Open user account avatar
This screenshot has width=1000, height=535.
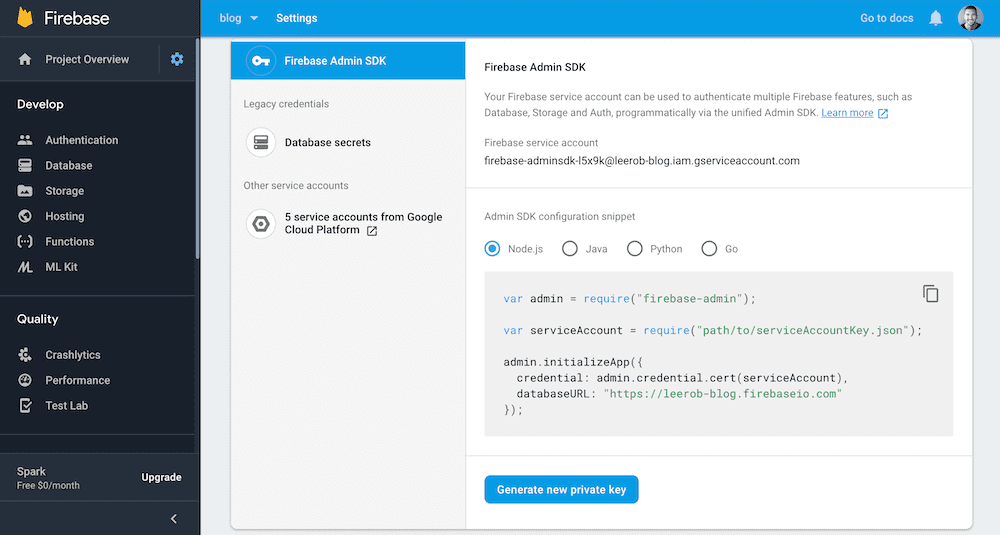(971, 18)
